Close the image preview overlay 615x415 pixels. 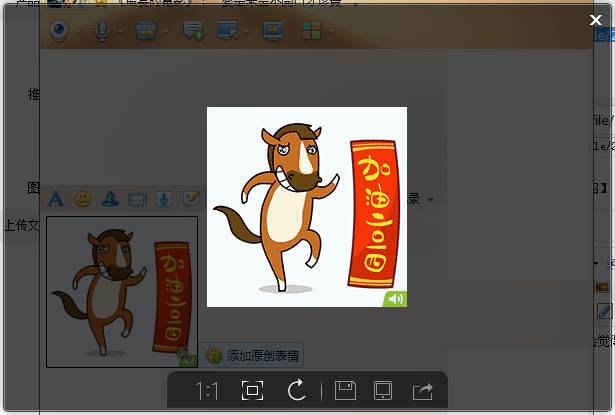[x=596, y=19]
